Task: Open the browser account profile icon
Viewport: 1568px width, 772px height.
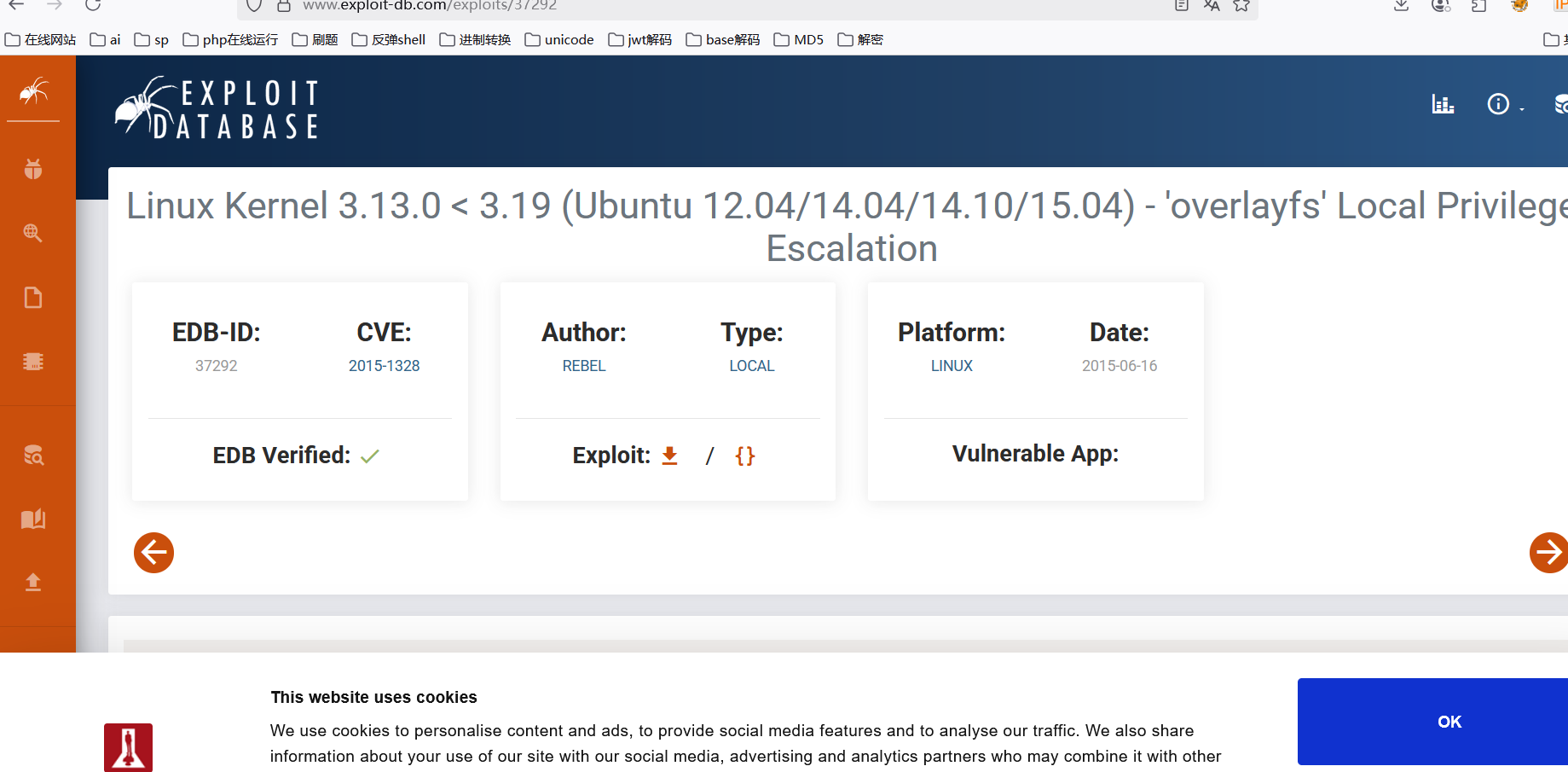Action: coord(1441,5)
